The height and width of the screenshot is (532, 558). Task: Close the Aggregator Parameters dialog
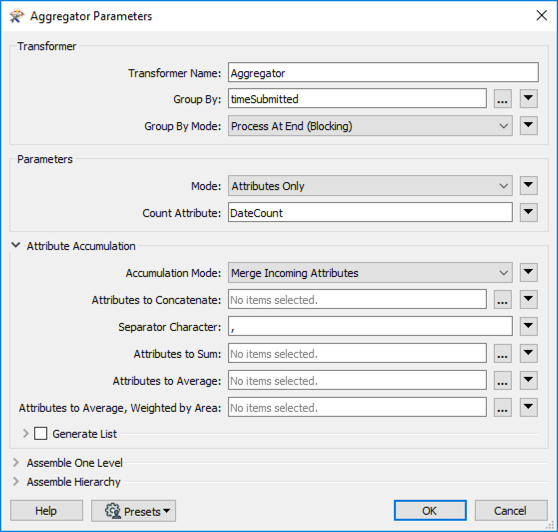[542, 16]
